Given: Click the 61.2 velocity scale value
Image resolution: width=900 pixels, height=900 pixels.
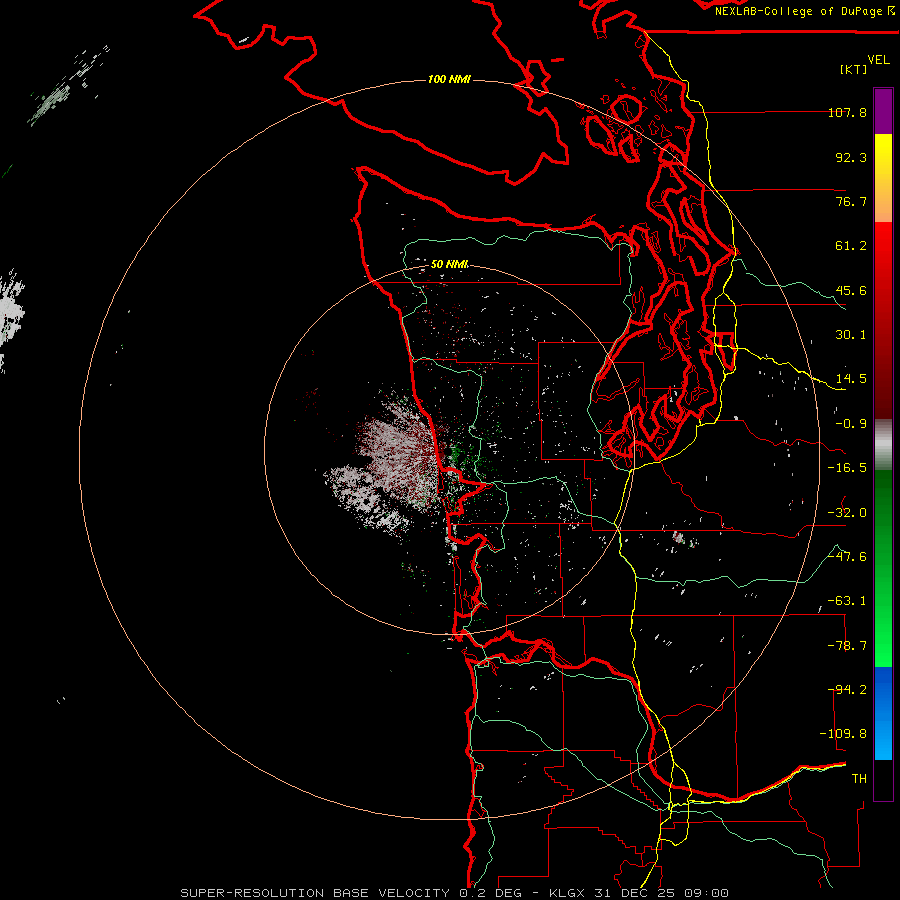Looking at the screenshot, I should [x=851, y=246].
